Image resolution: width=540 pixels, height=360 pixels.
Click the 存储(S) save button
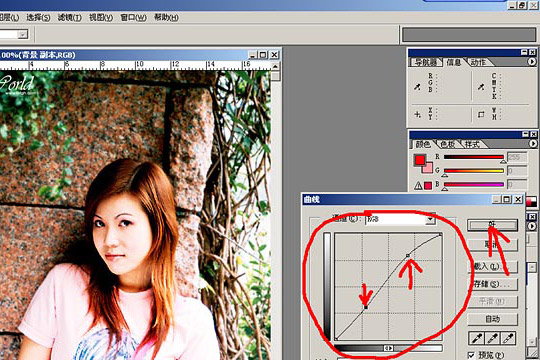coord(492,284)
